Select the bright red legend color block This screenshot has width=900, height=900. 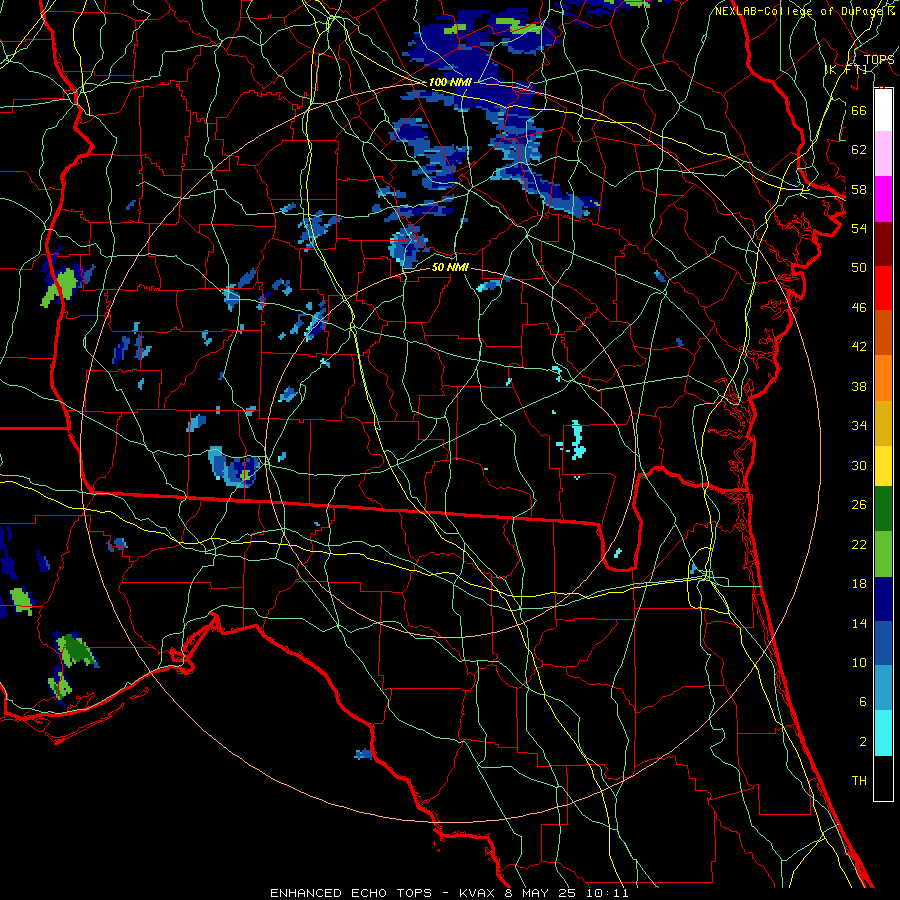tap(883, 288)
